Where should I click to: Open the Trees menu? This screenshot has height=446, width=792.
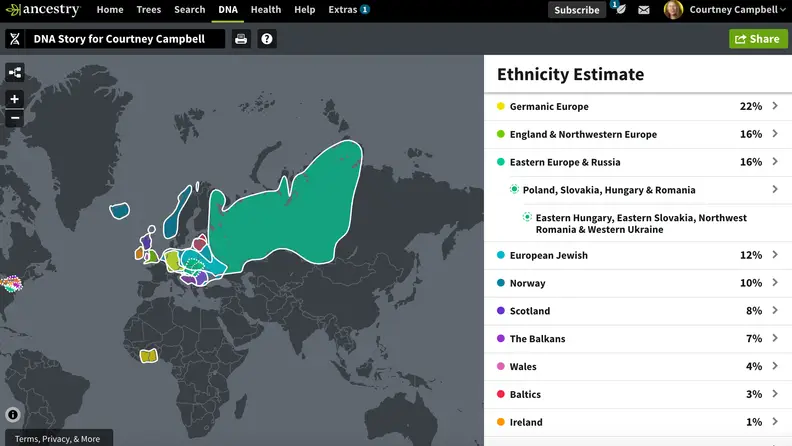click(148, 10)
